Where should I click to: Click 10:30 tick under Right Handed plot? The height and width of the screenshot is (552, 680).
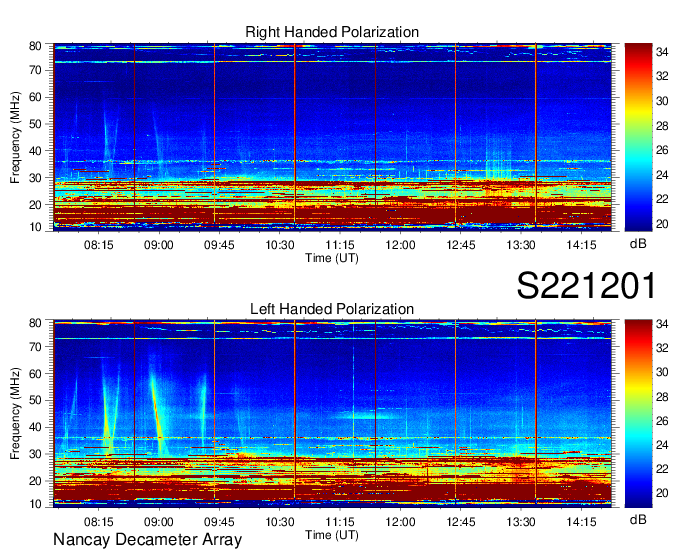click(280, 245)
